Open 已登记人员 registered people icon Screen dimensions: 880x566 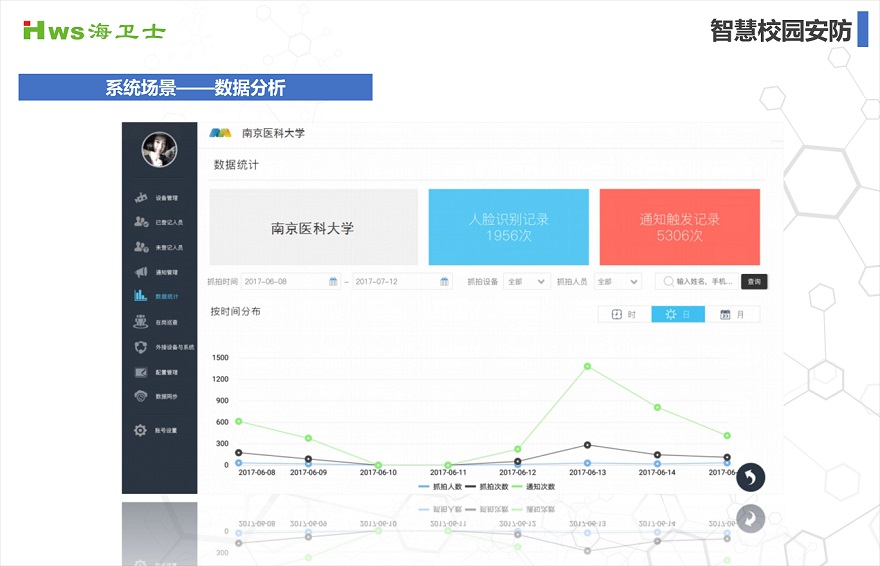pyautogui.click(x=141, y=222)
